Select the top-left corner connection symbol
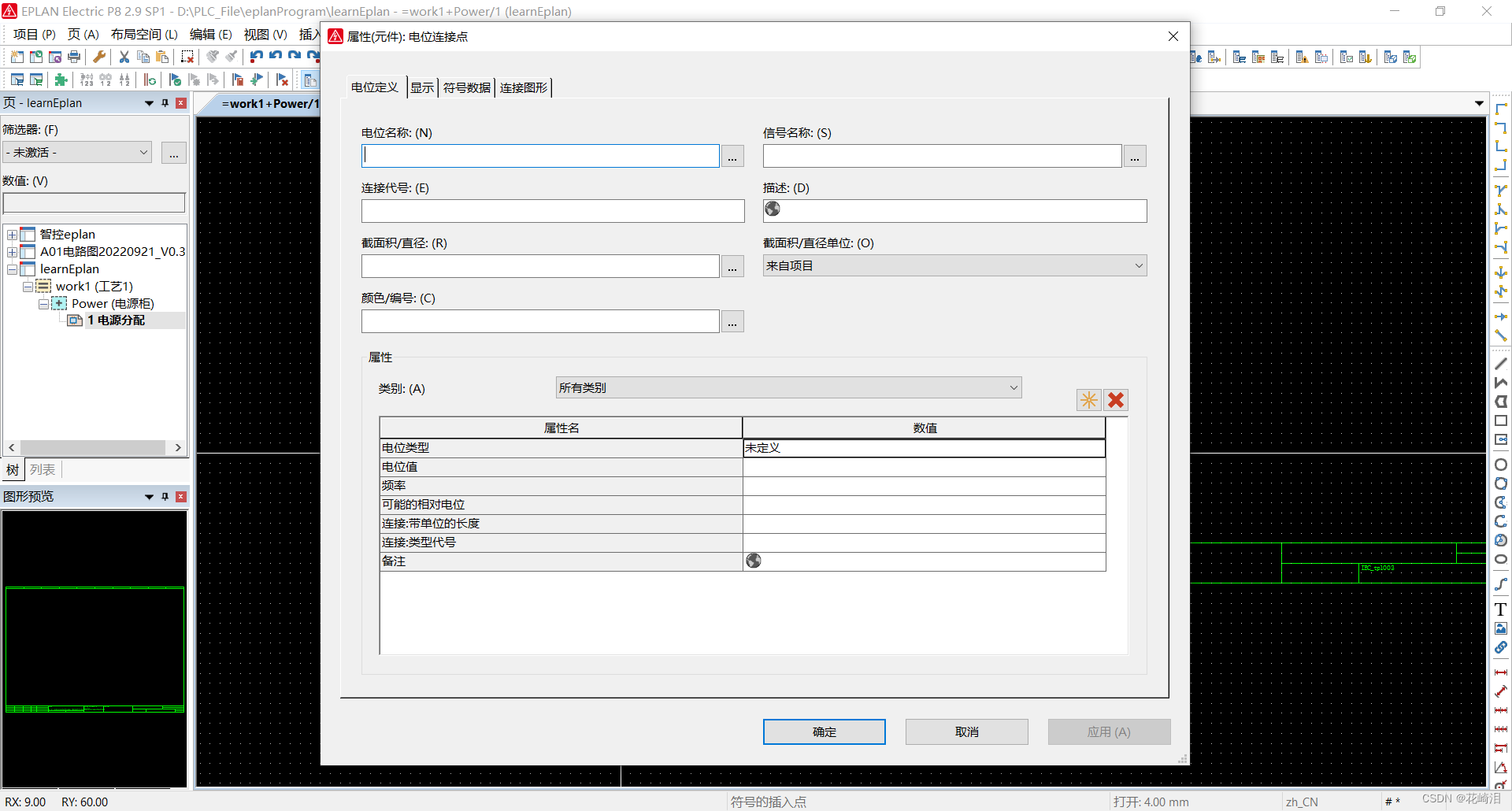 [1501, 108]
